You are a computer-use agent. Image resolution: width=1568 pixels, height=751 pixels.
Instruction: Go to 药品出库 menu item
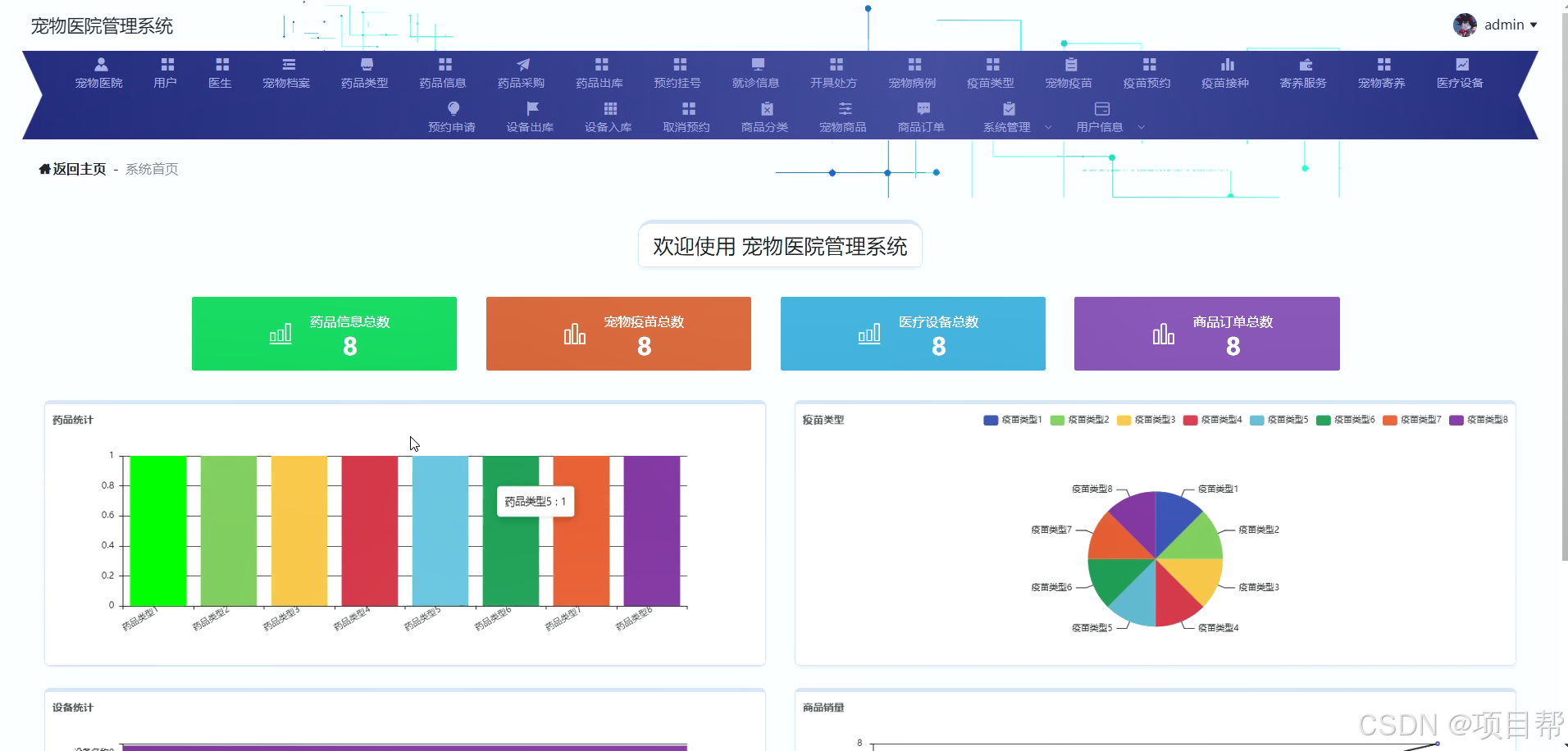pos(599,72)
